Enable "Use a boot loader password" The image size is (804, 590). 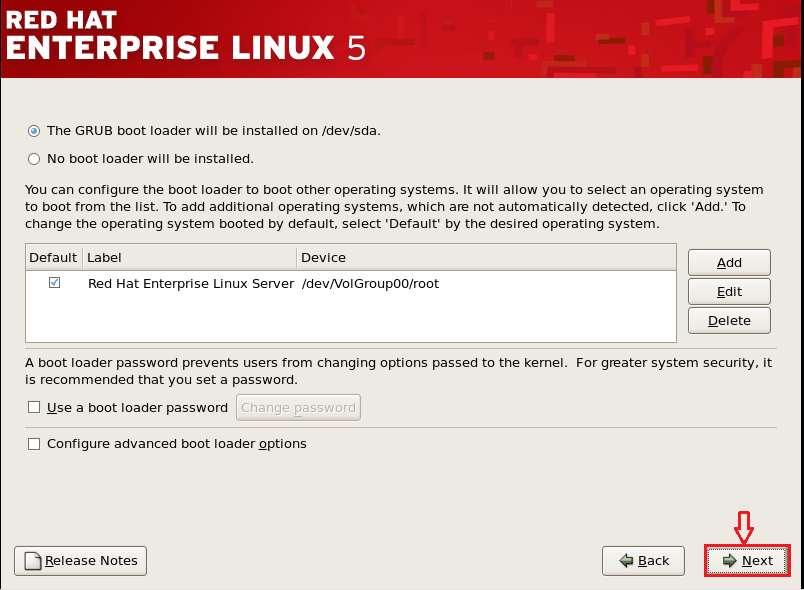(33, 407)
